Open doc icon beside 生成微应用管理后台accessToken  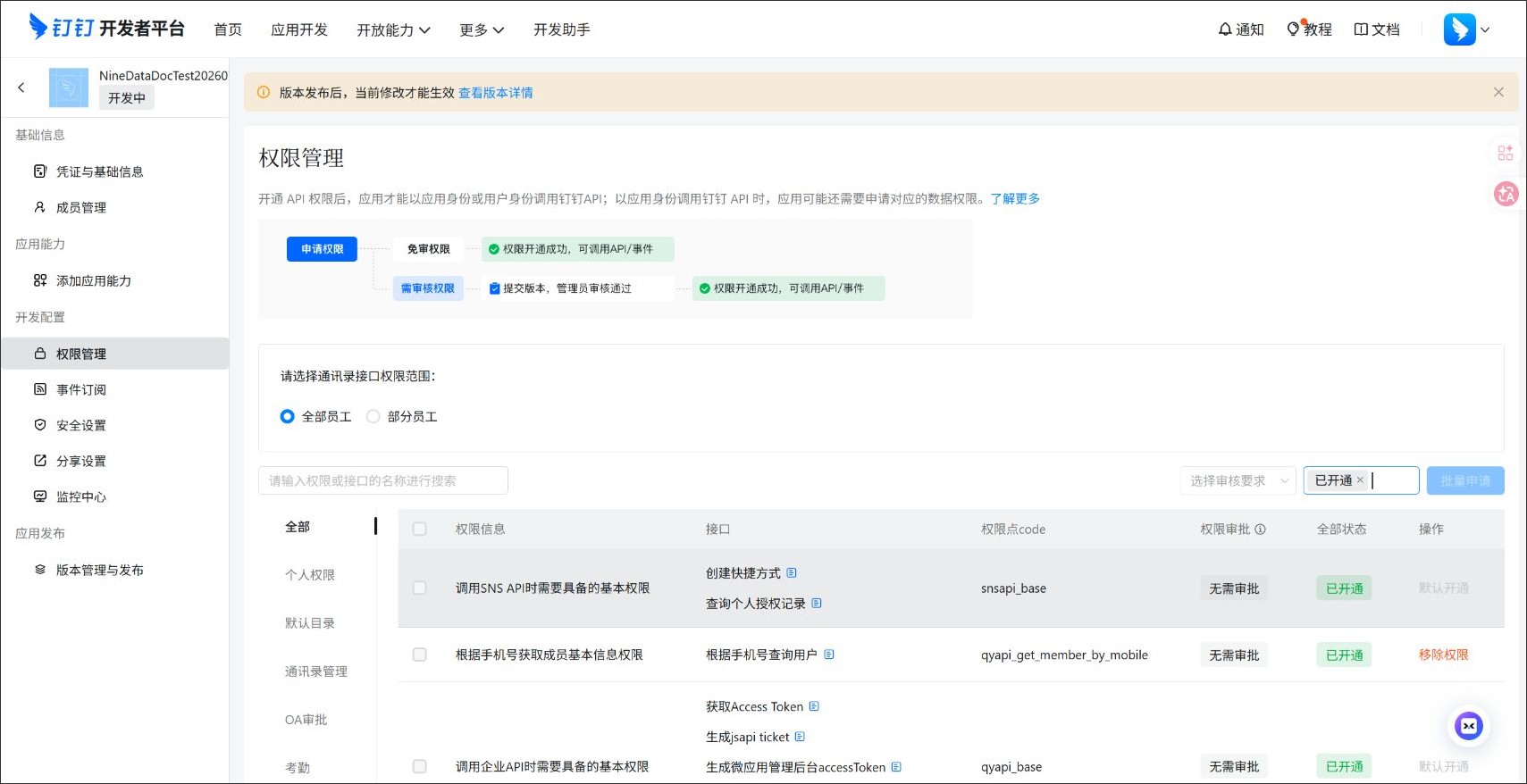(896, 767)
